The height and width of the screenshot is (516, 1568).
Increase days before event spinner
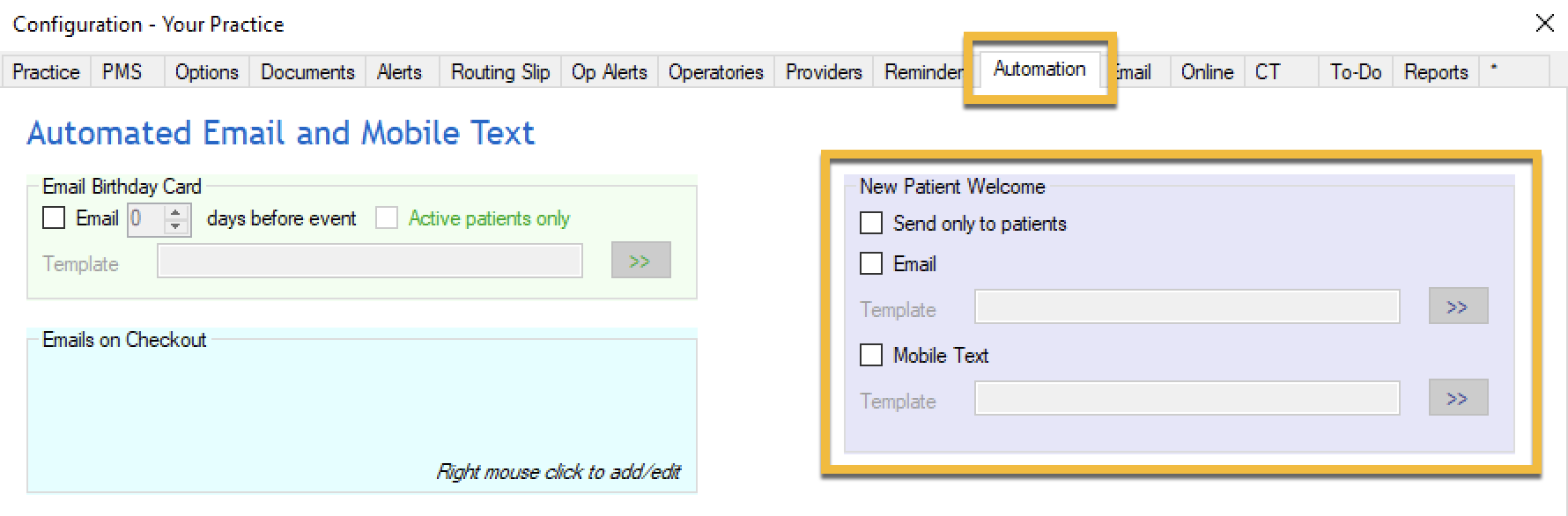[176, 211]
